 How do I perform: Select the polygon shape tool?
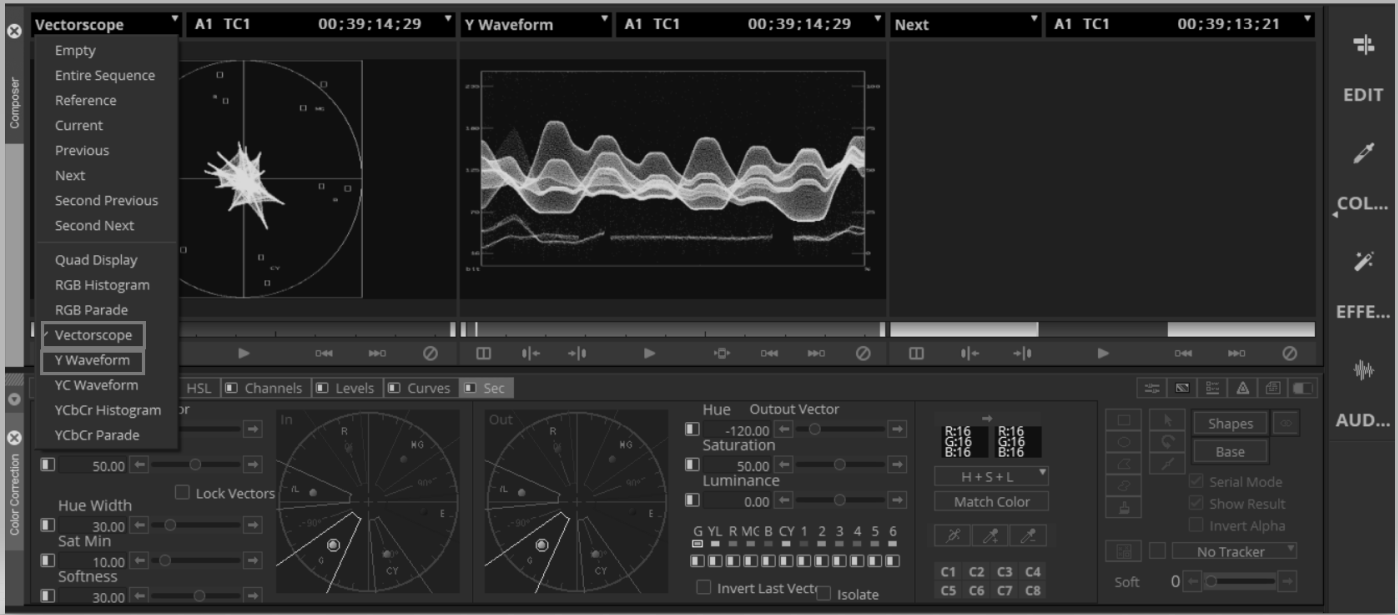click(1124, 464)
